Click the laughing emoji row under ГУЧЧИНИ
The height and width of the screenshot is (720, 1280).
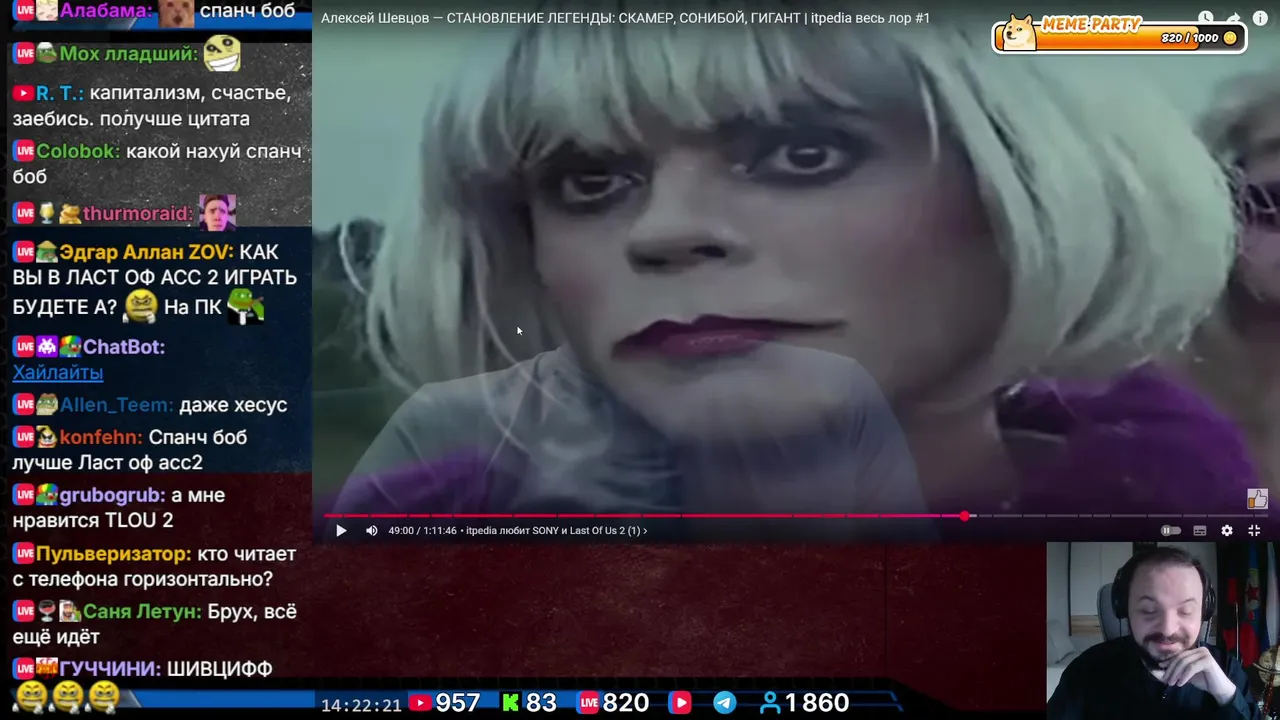point(67,695)
